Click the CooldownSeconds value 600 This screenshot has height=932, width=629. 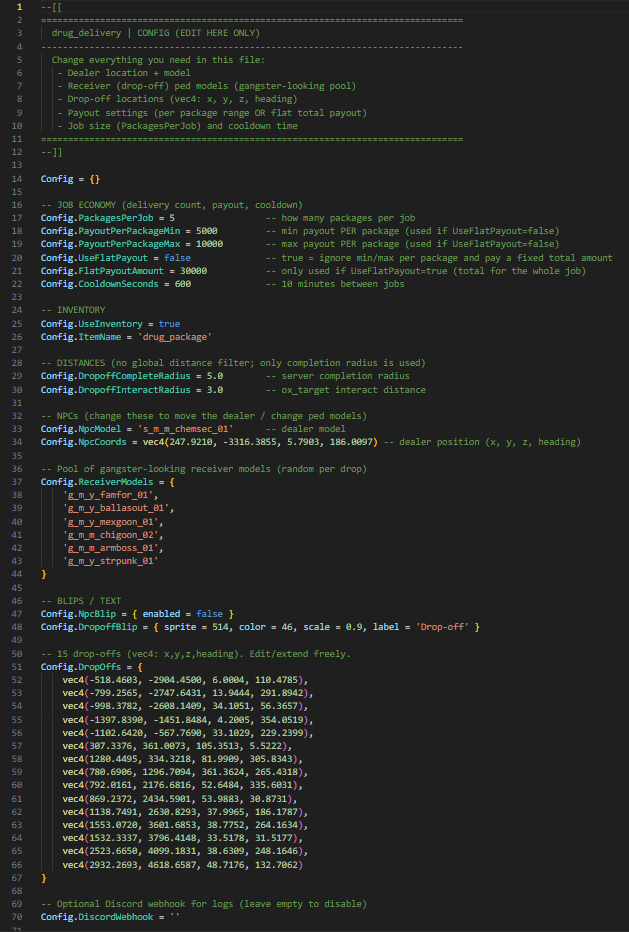(183, 284)
